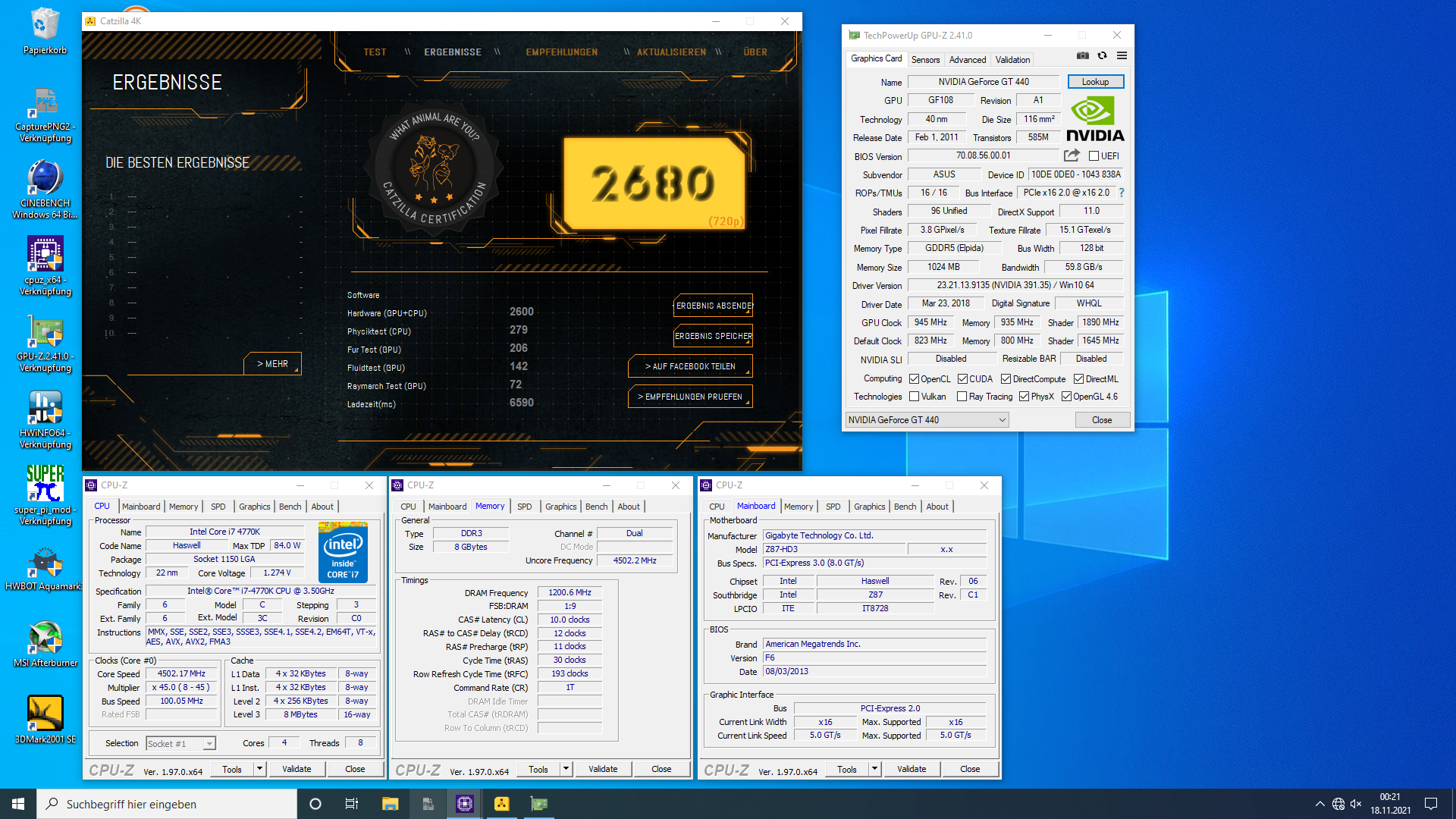
Task: Open TEST tab in Catzilla
Action: click(x=375, y=52)
